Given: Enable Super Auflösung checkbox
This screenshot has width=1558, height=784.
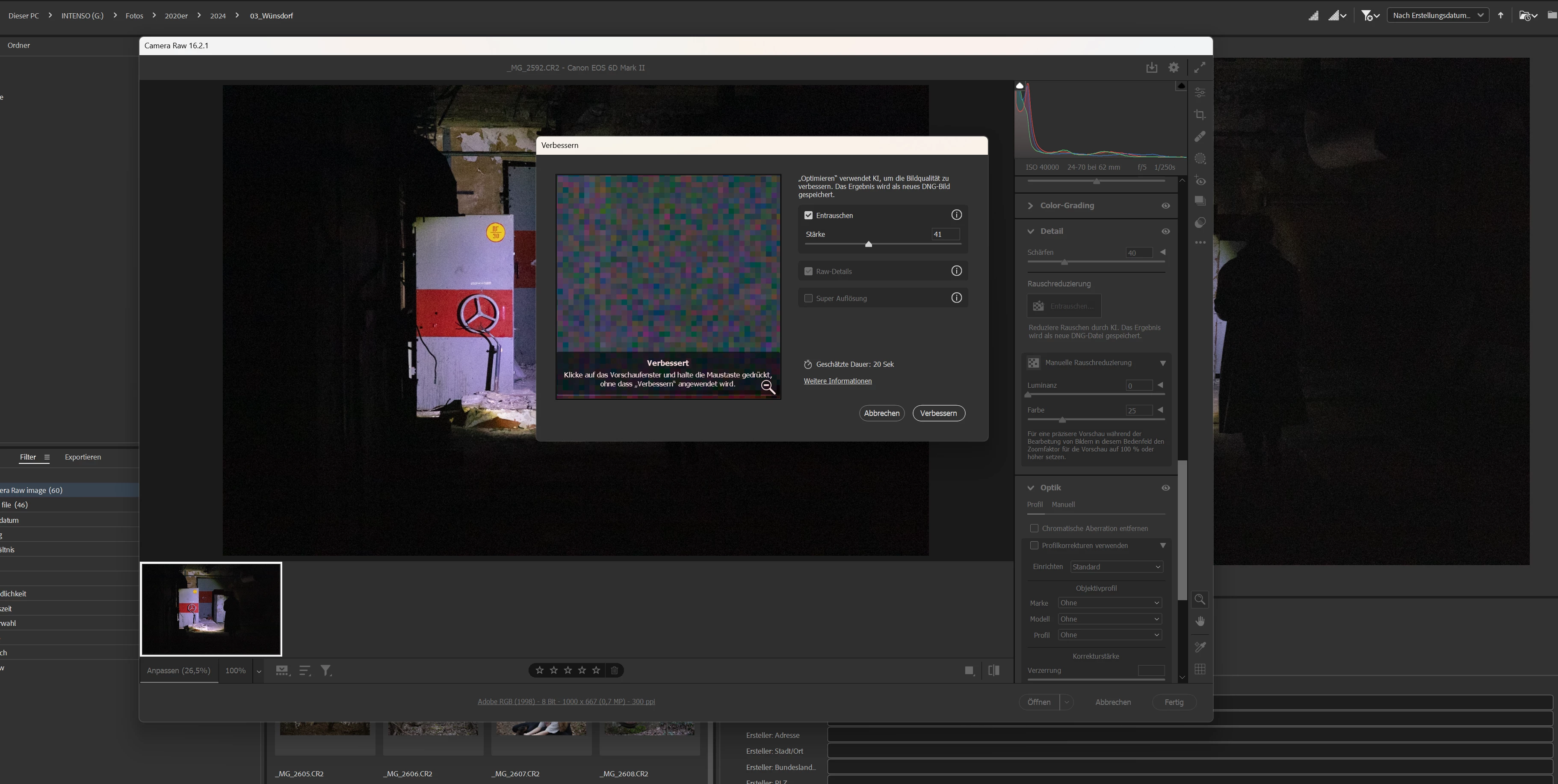Looking at the screenshot, I should point(808,298).
